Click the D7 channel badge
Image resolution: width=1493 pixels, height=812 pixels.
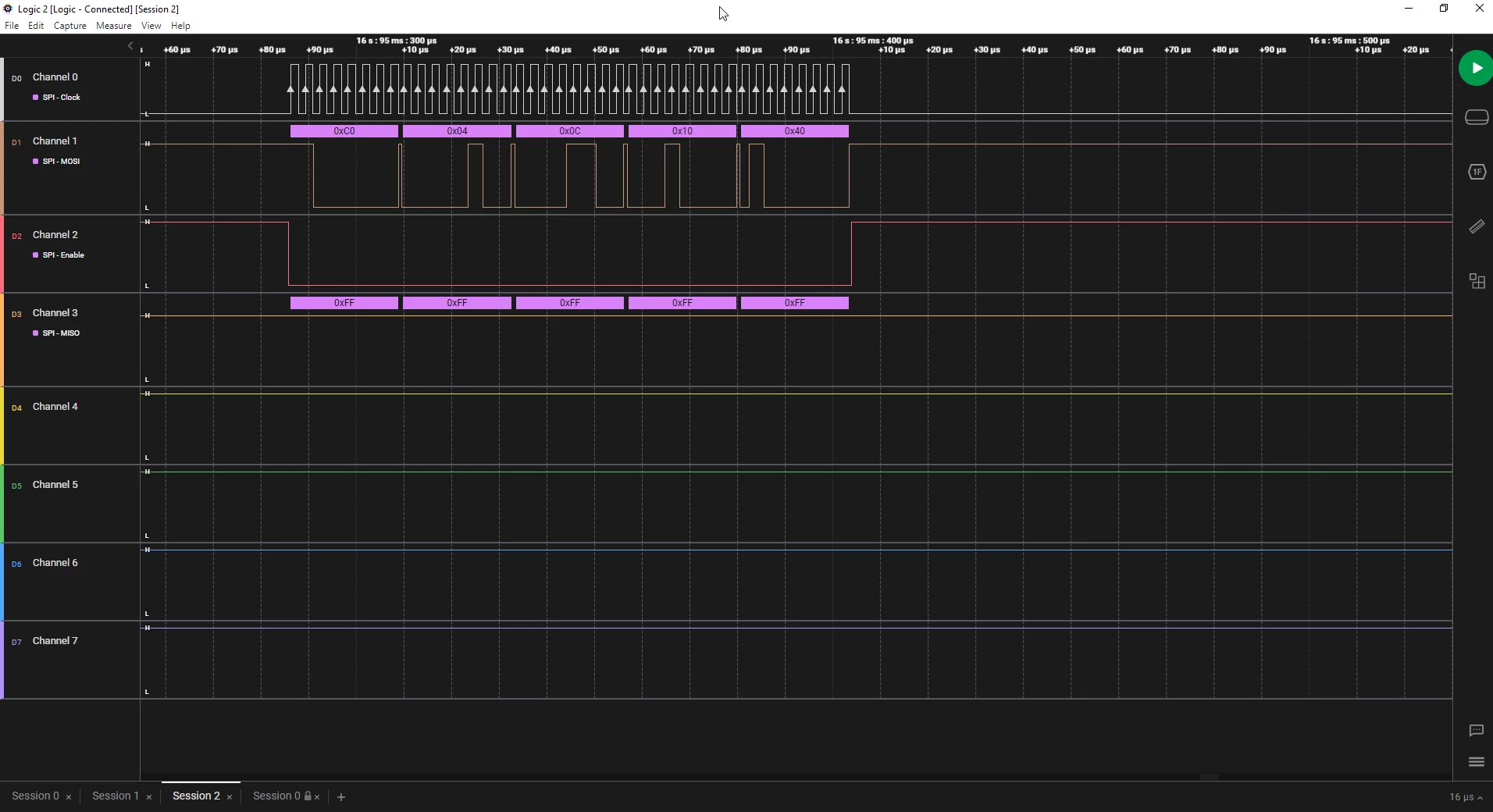click(x=16, y=643)
